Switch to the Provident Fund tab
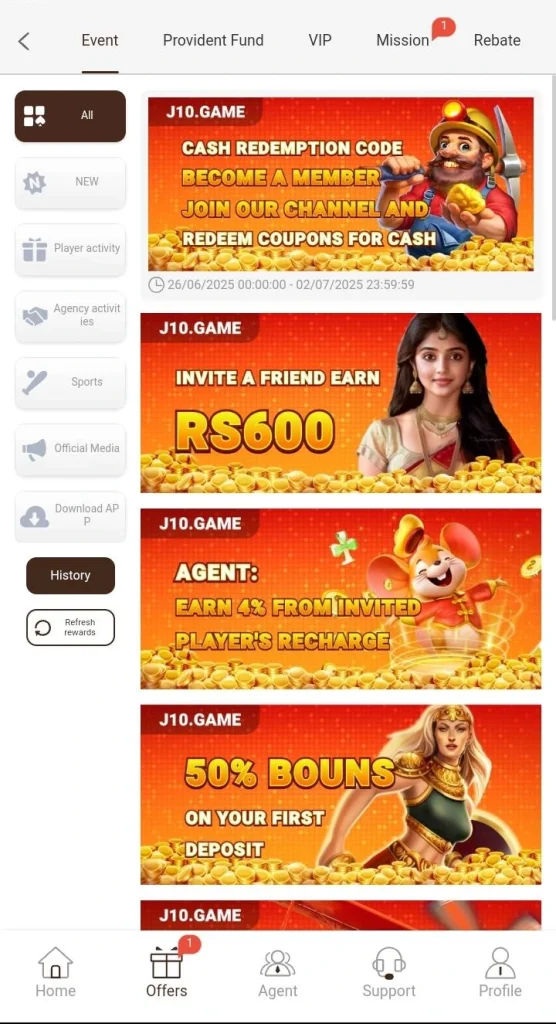Viewport: 556px width, 1024px height. pos(213,40)
